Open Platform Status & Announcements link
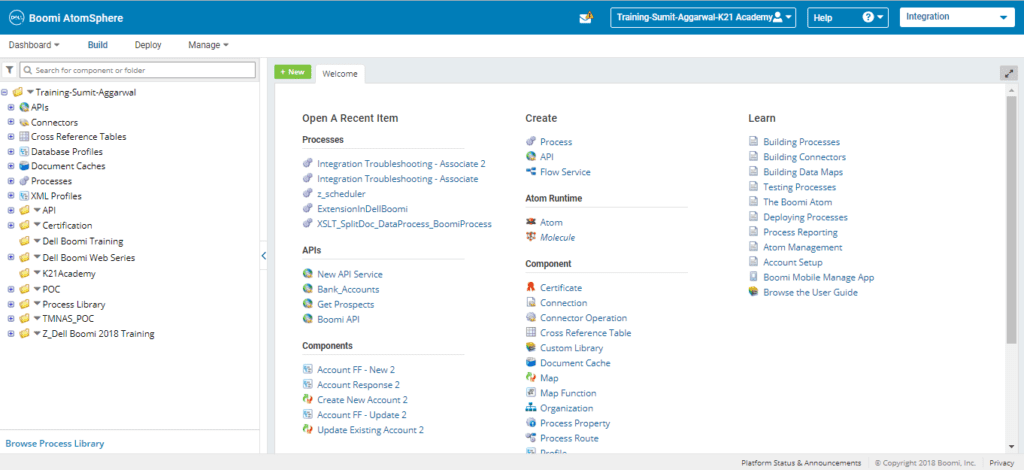This screenshot has height=470, width=1024. tap(801, 463)
